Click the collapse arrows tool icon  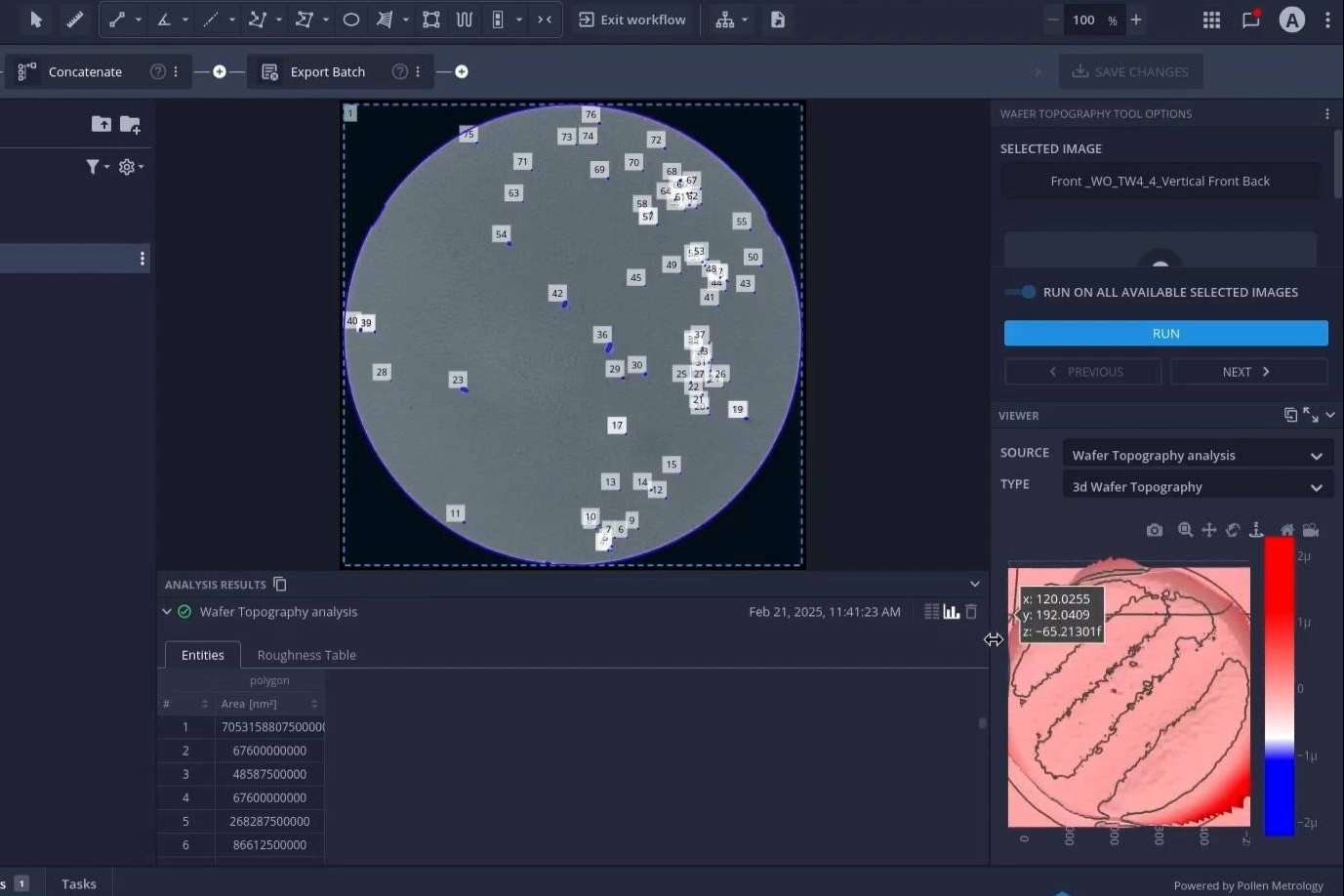[545, 20]
